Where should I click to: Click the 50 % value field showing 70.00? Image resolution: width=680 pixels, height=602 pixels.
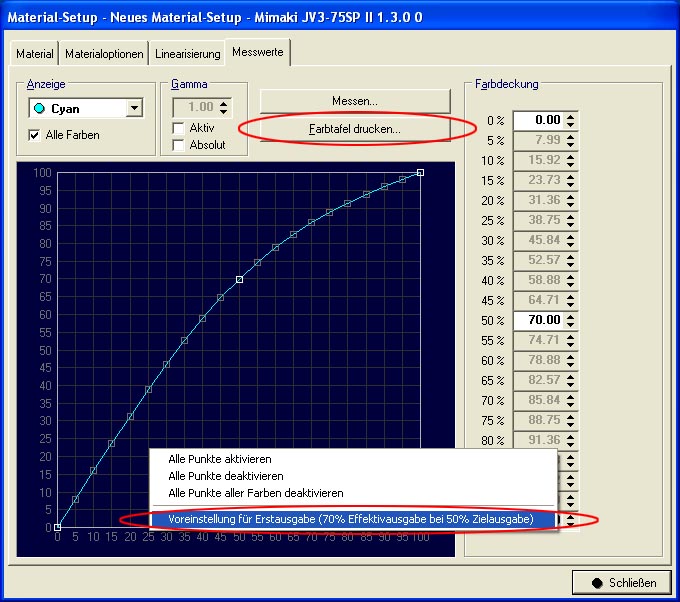click(538, 320)
